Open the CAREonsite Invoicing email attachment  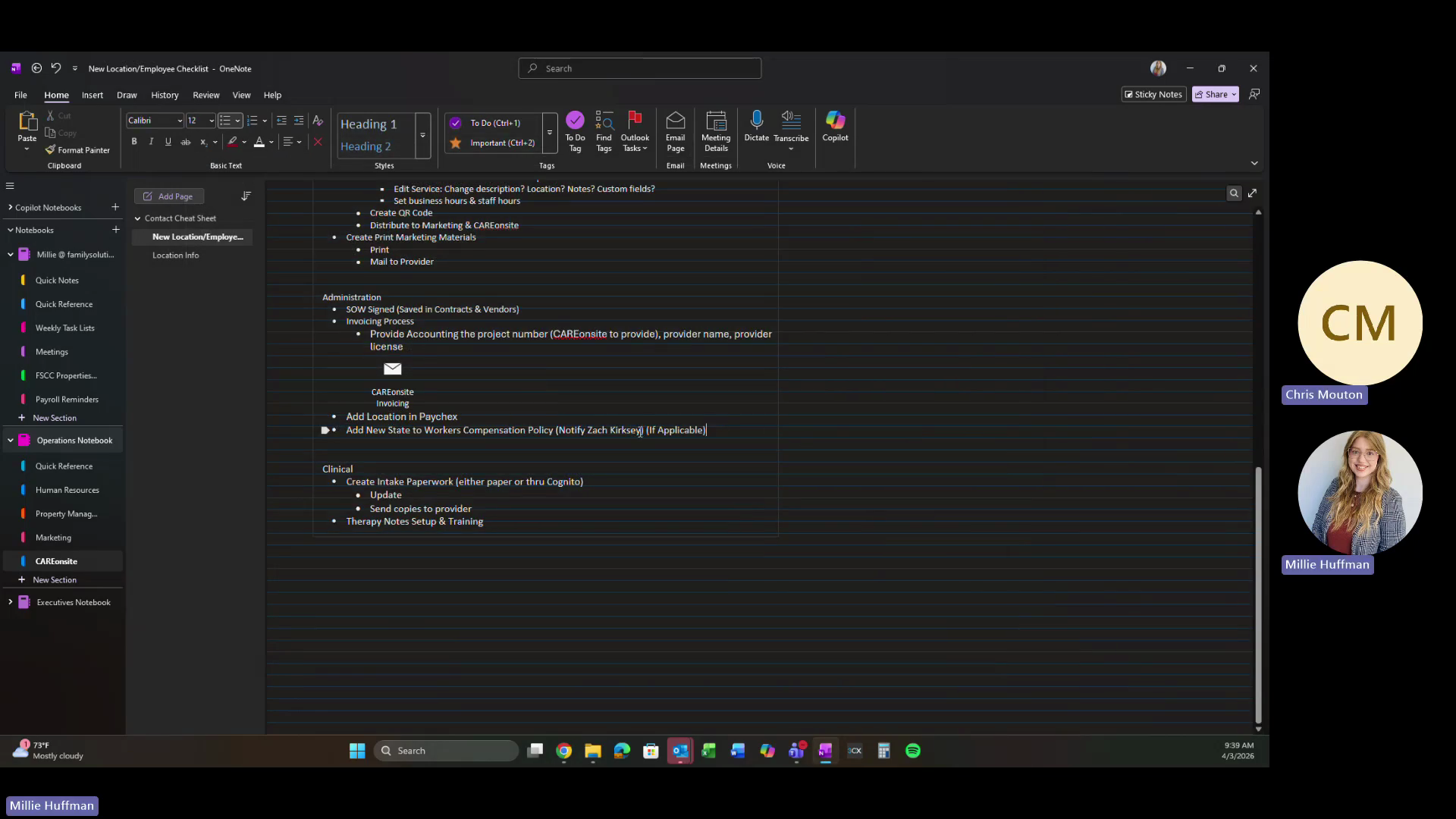click(392, 384)
